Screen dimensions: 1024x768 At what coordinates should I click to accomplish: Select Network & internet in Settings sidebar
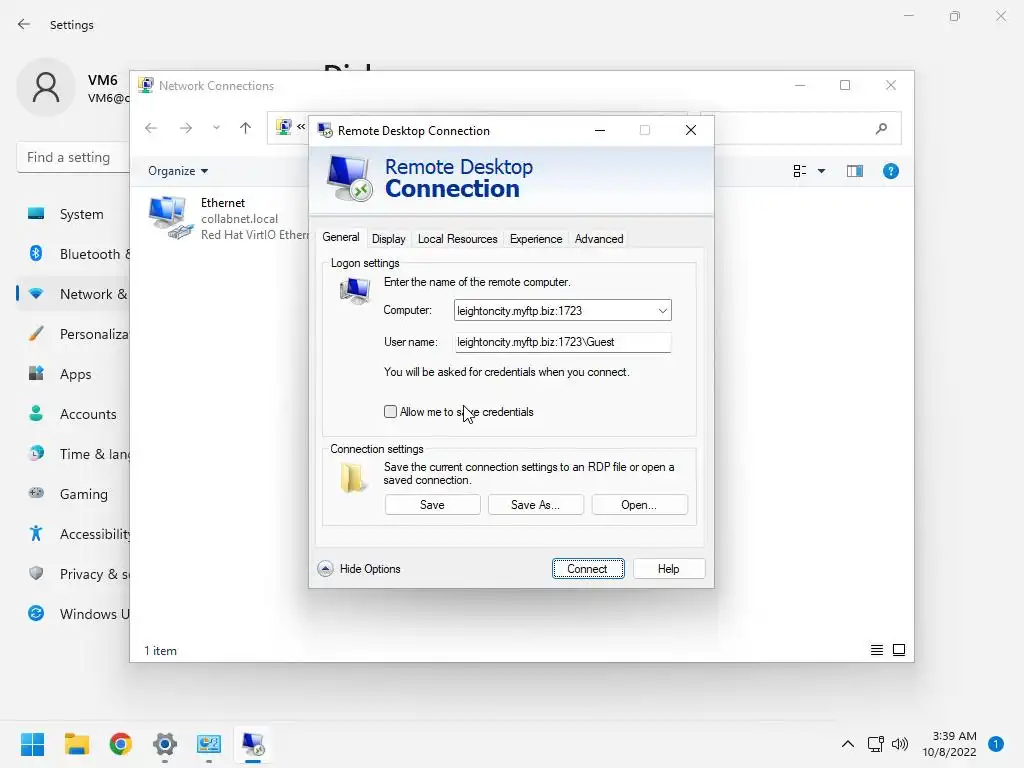tap(73, 294)
